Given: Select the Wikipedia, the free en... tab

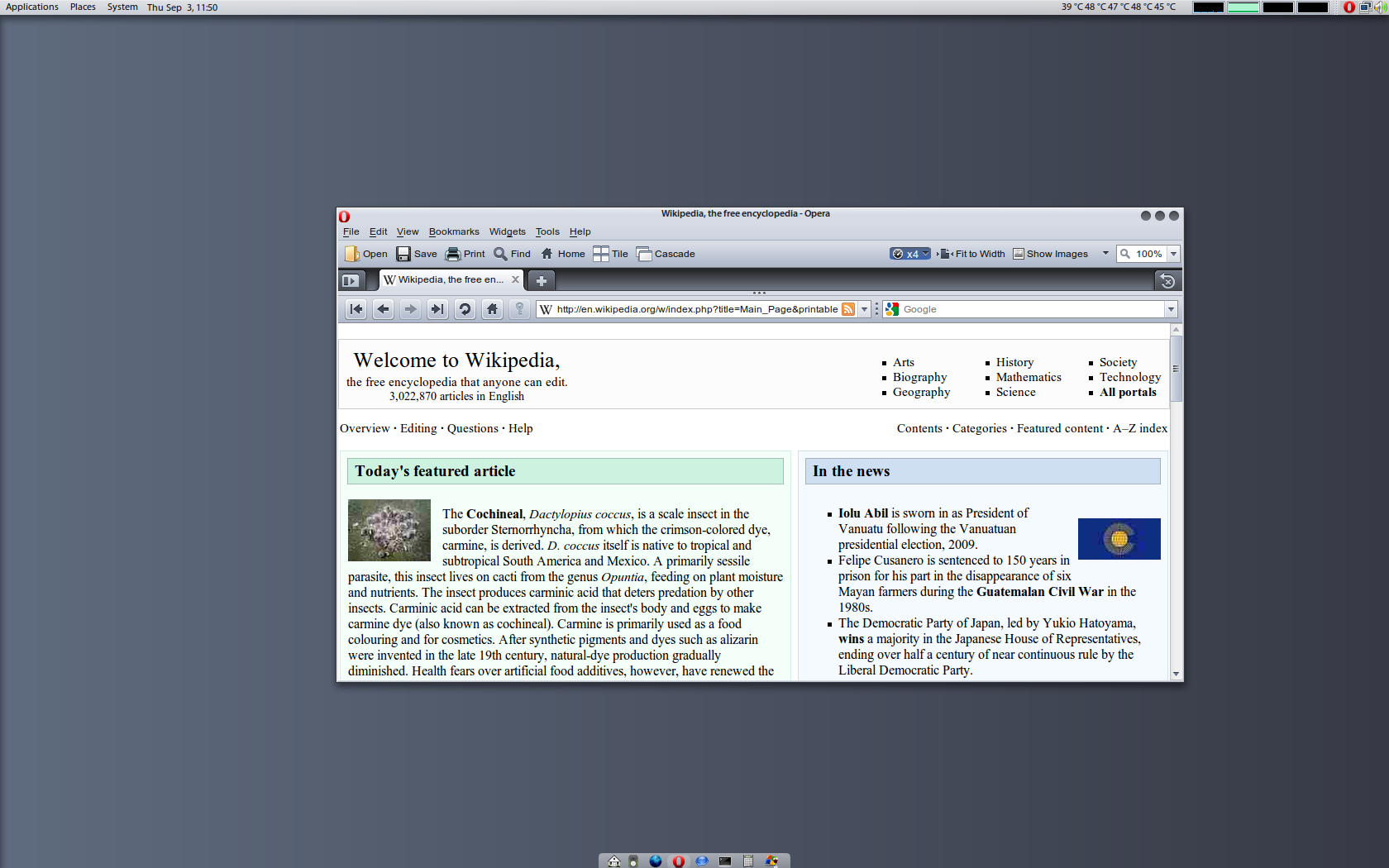Looking at the screenshot, I should click(x=451, y=279).
